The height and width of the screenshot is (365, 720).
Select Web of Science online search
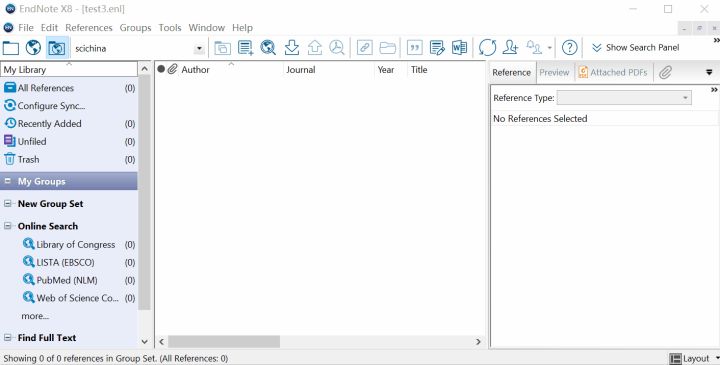[79, 298]
